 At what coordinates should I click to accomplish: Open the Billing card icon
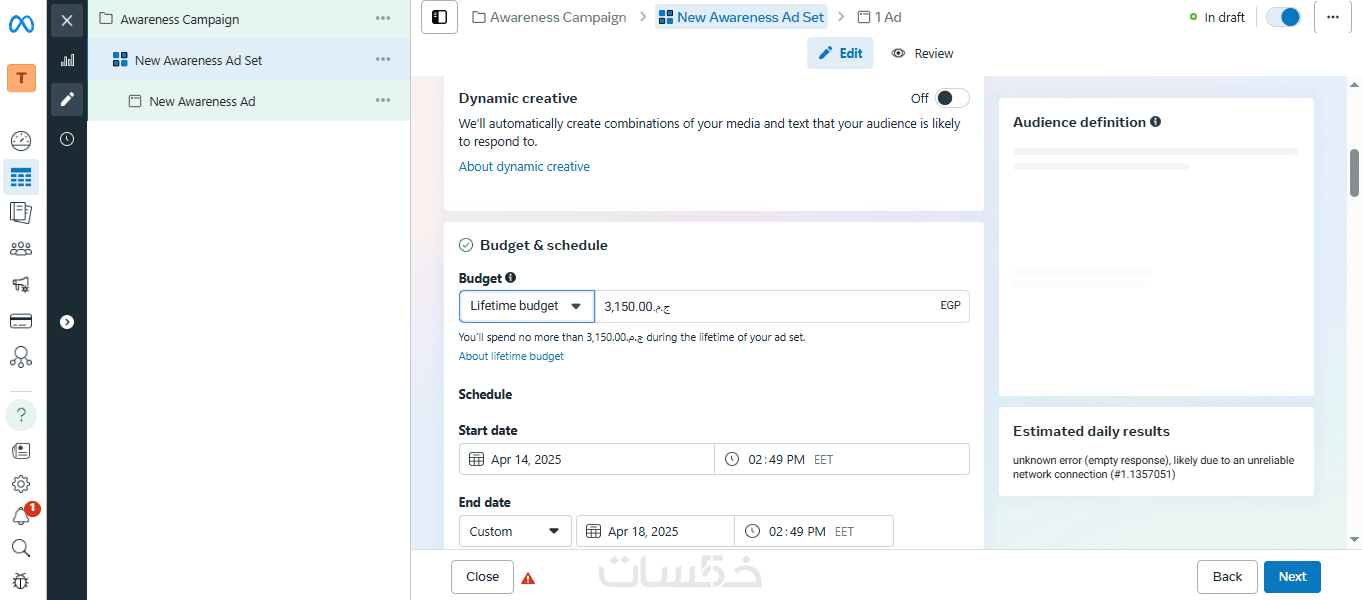(x=21, y=321)
